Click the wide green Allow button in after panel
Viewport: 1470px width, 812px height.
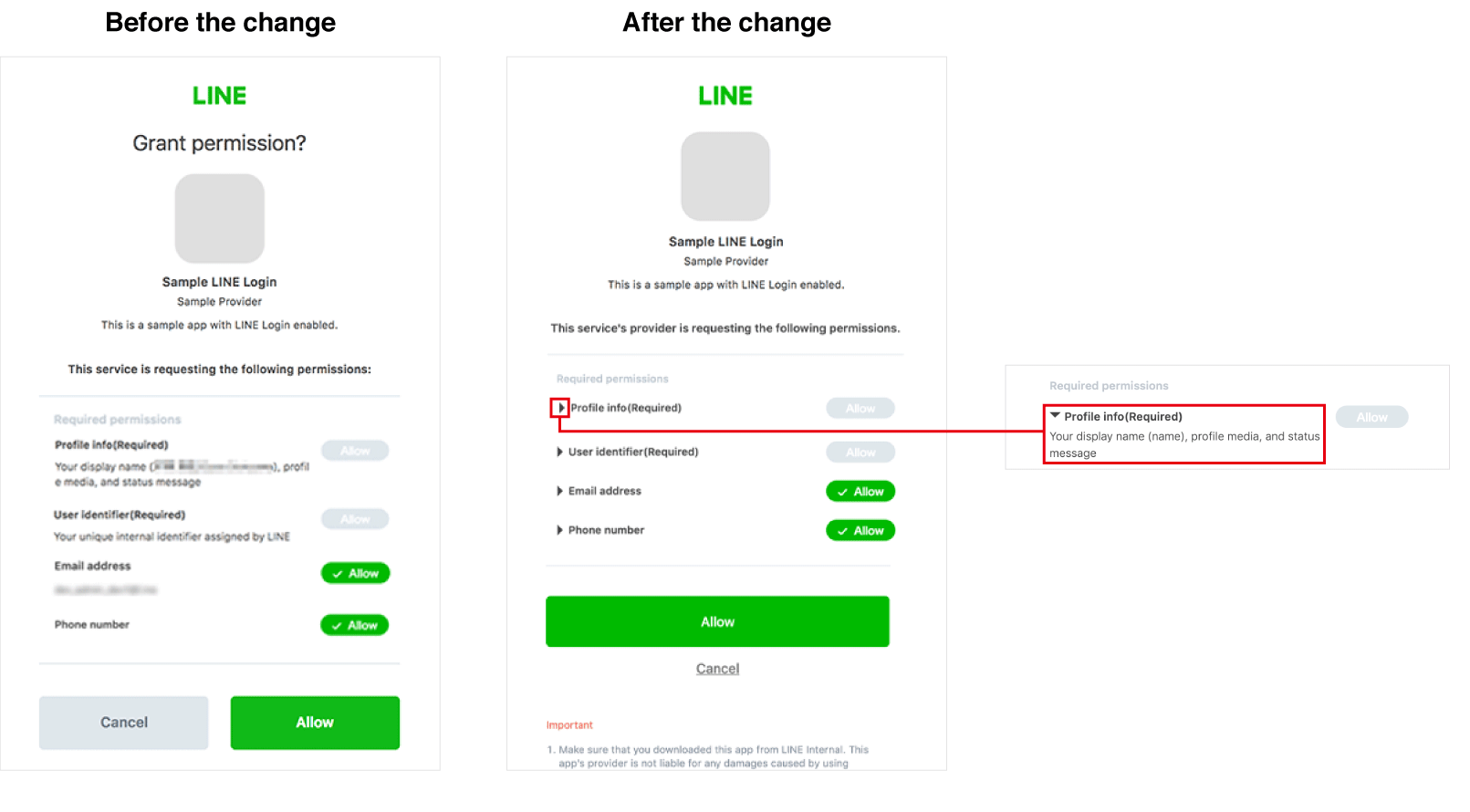(x=717, y=621)
